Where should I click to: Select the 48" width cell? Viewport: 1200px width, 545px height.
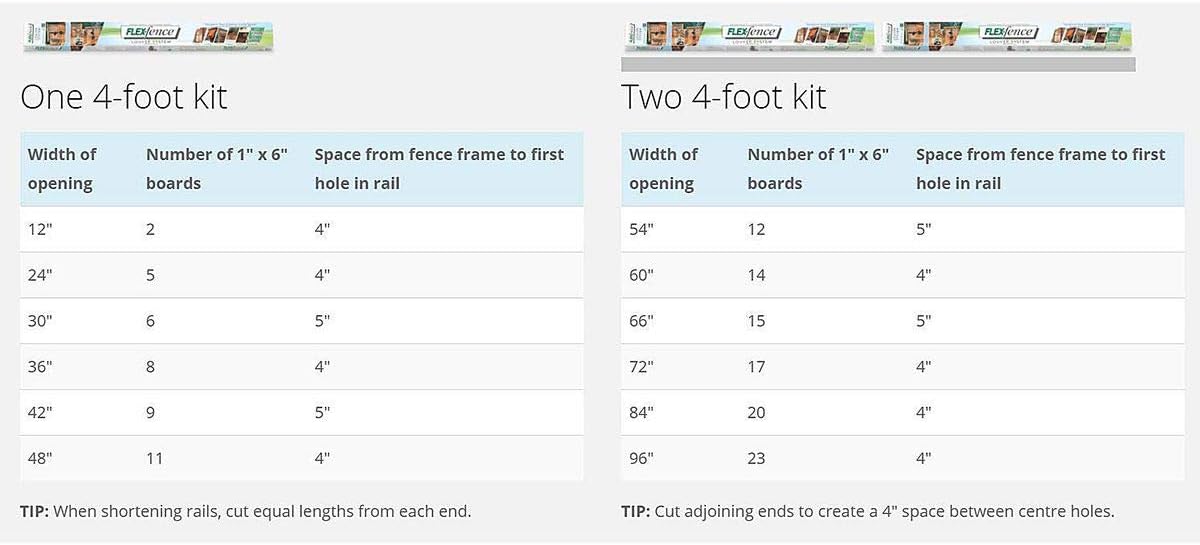[40, 458]
